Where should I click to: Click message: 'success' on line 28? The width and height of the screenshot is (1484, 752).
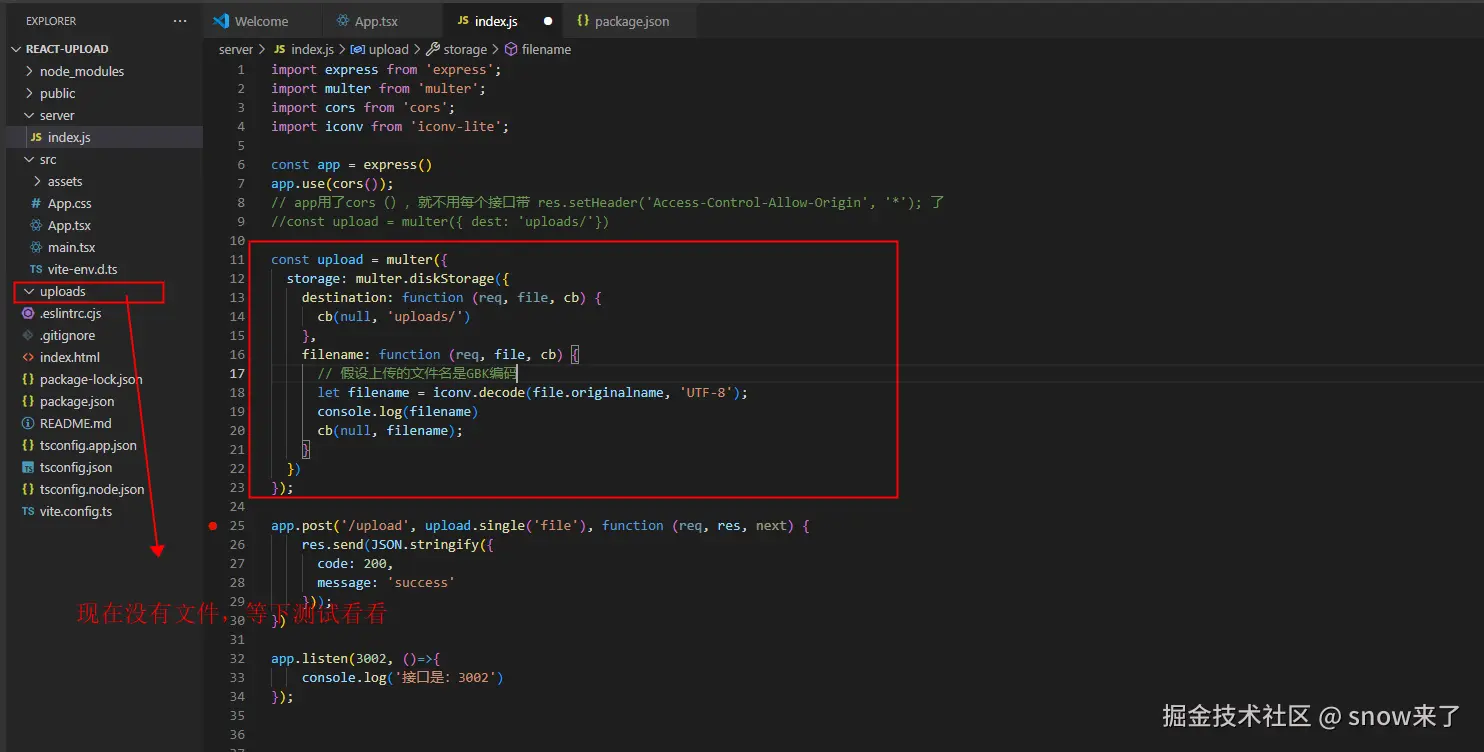coord(386,582)
